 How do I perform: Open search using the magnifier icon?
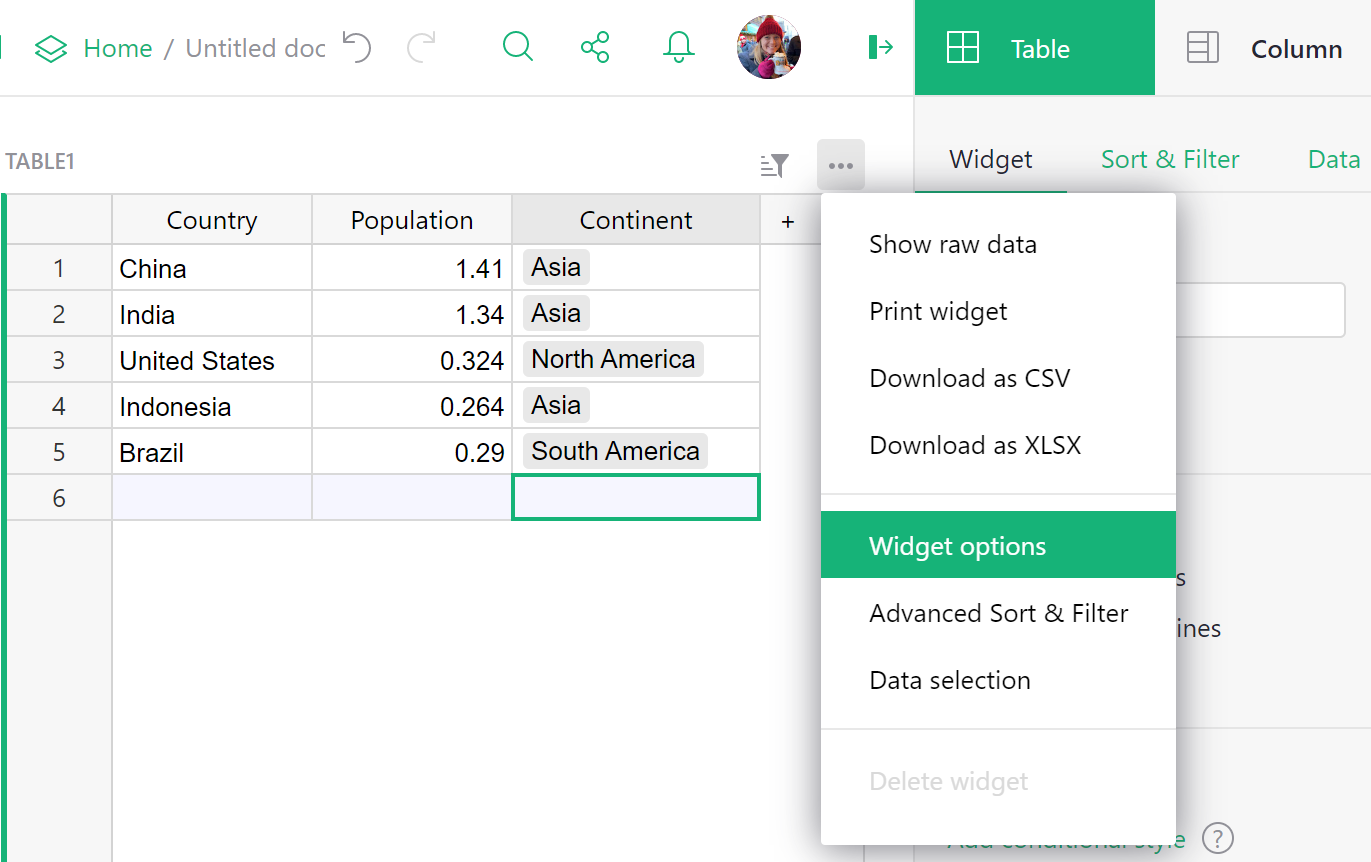(517, 47)
